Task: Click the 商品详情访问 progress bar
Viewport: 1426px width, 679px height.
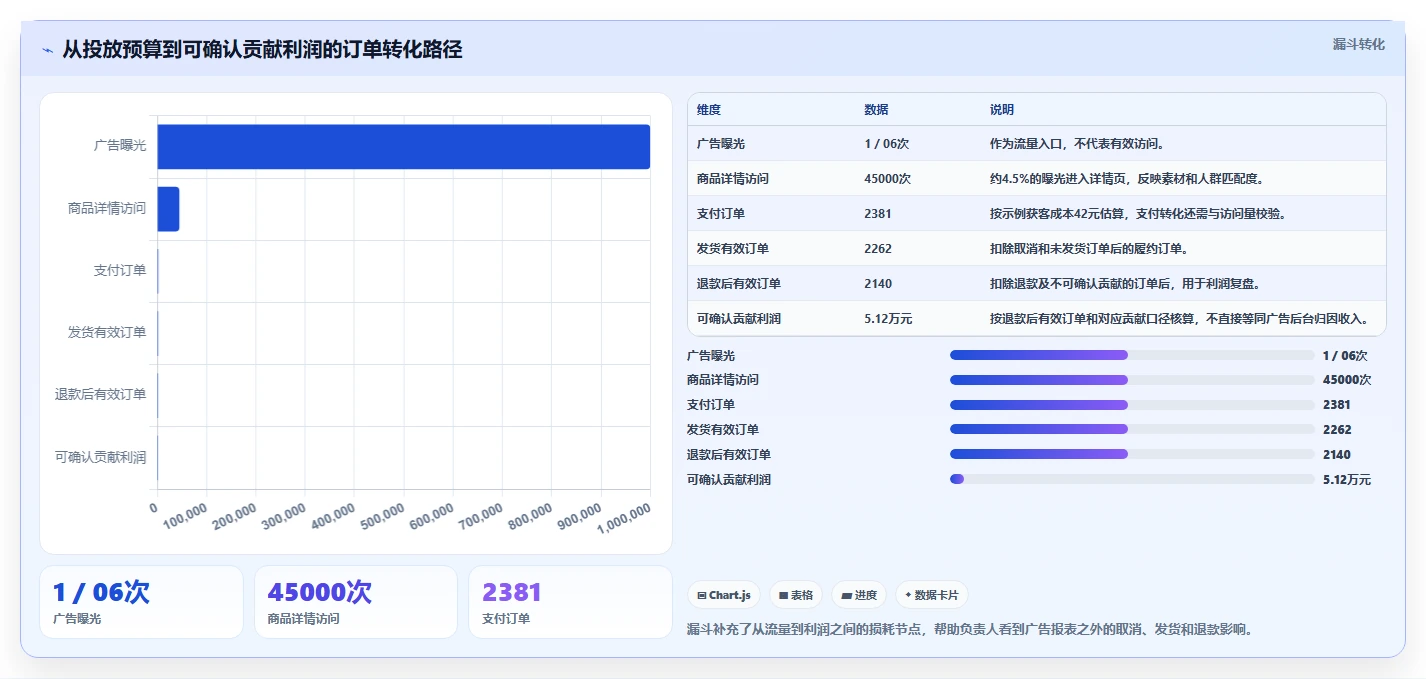Action: (1132, 380)
